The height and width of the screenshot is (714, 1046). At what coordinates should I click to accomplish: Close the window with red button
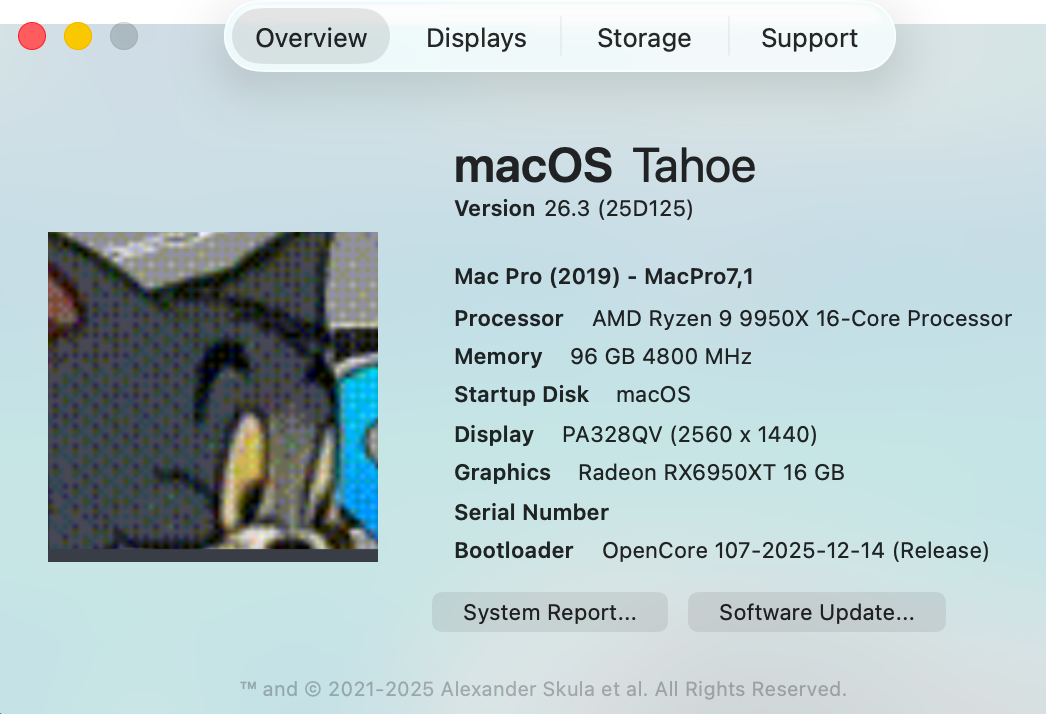click(32, 37)
